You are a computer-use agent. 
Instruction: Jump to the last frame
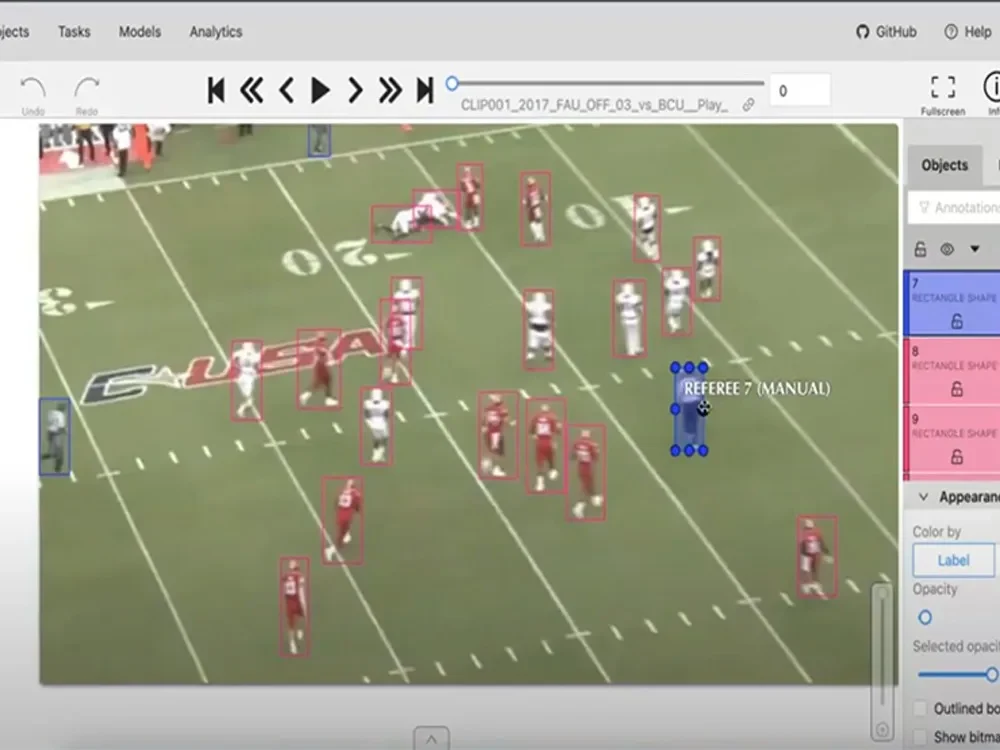(x=425, y=90)
